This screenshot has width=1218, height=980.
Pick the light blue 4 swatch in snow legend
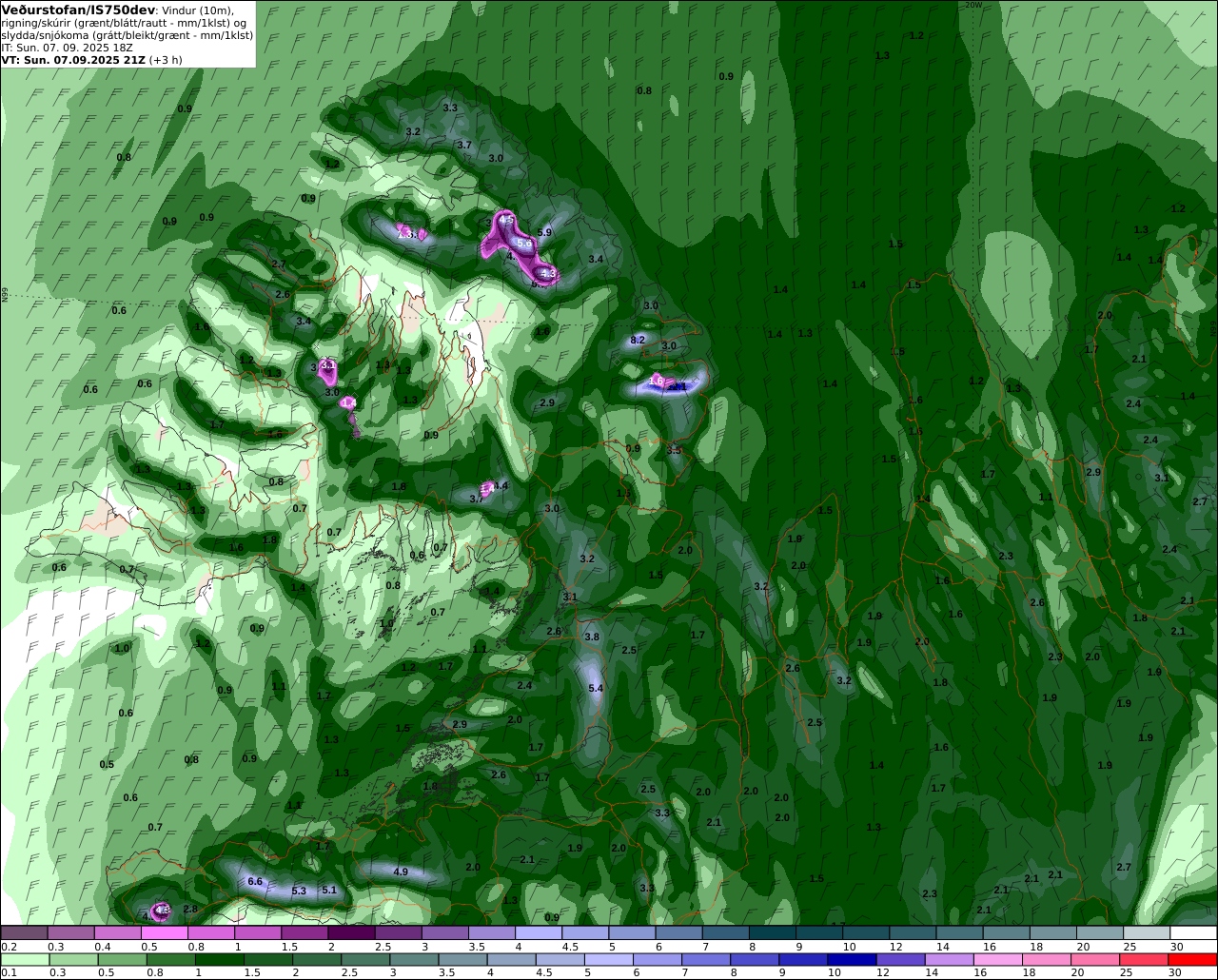tap(539, 933)
